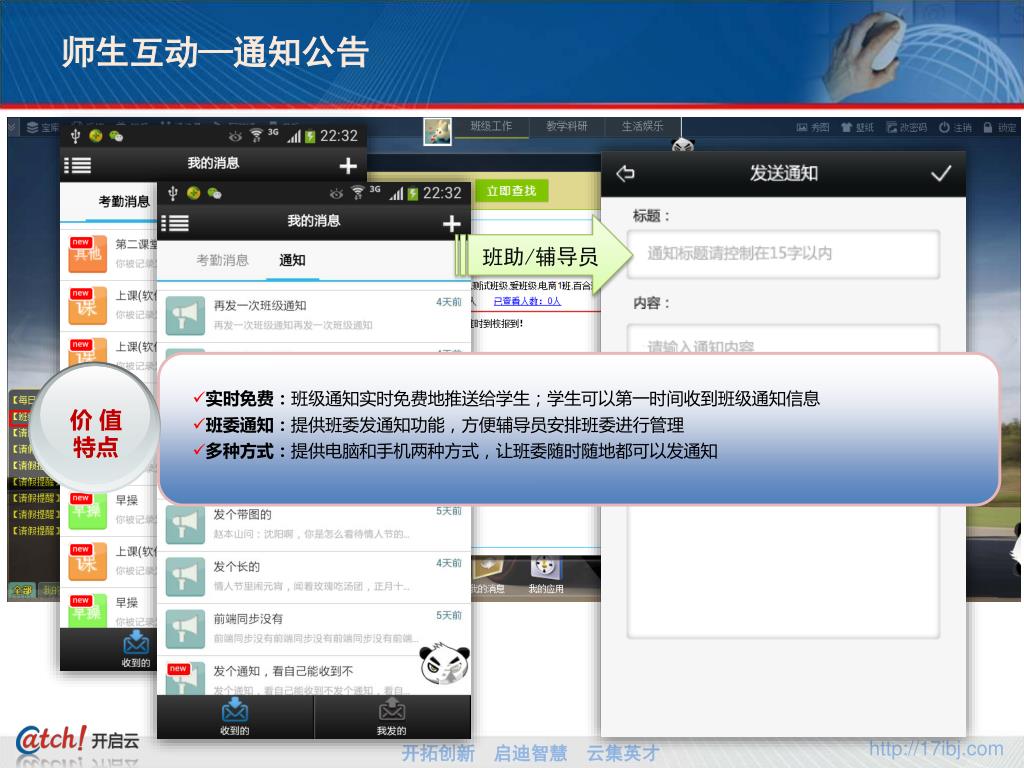Click 注销 logout in top bar
1024x768 pixels.
tap(955, 127)
